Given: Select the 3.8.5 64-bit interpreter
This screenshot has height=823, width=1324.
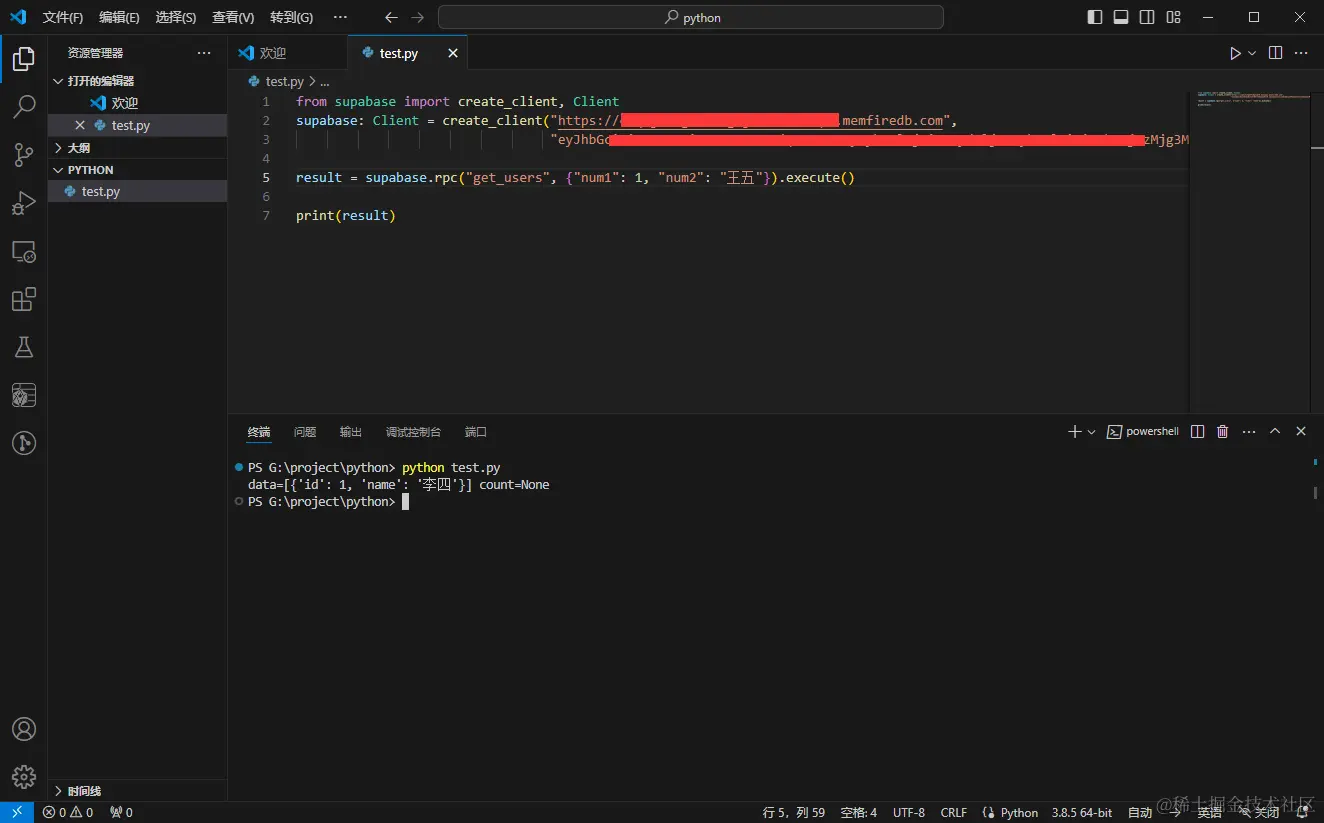Looking at the screenshot, I should 1082,812.
